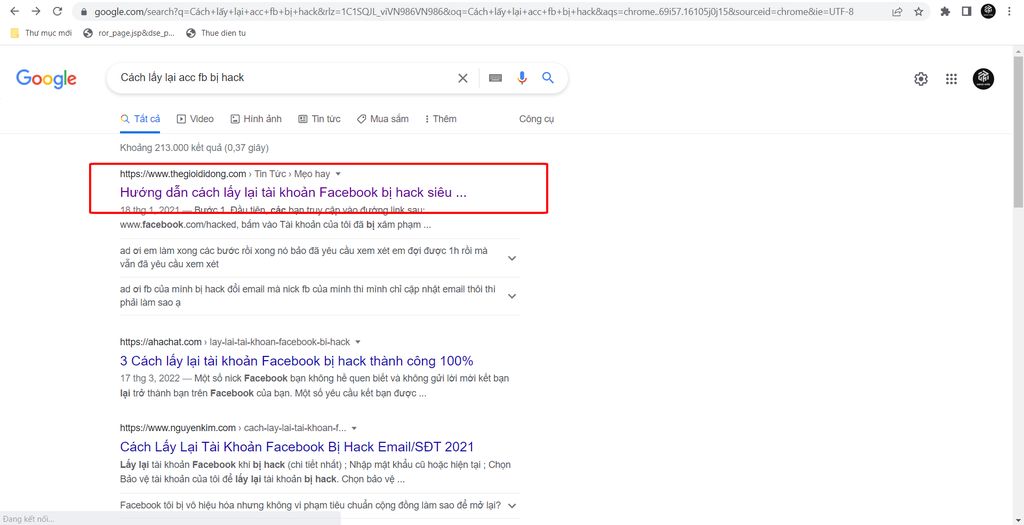Switch to the Video results tab

[x=195, y=119]
